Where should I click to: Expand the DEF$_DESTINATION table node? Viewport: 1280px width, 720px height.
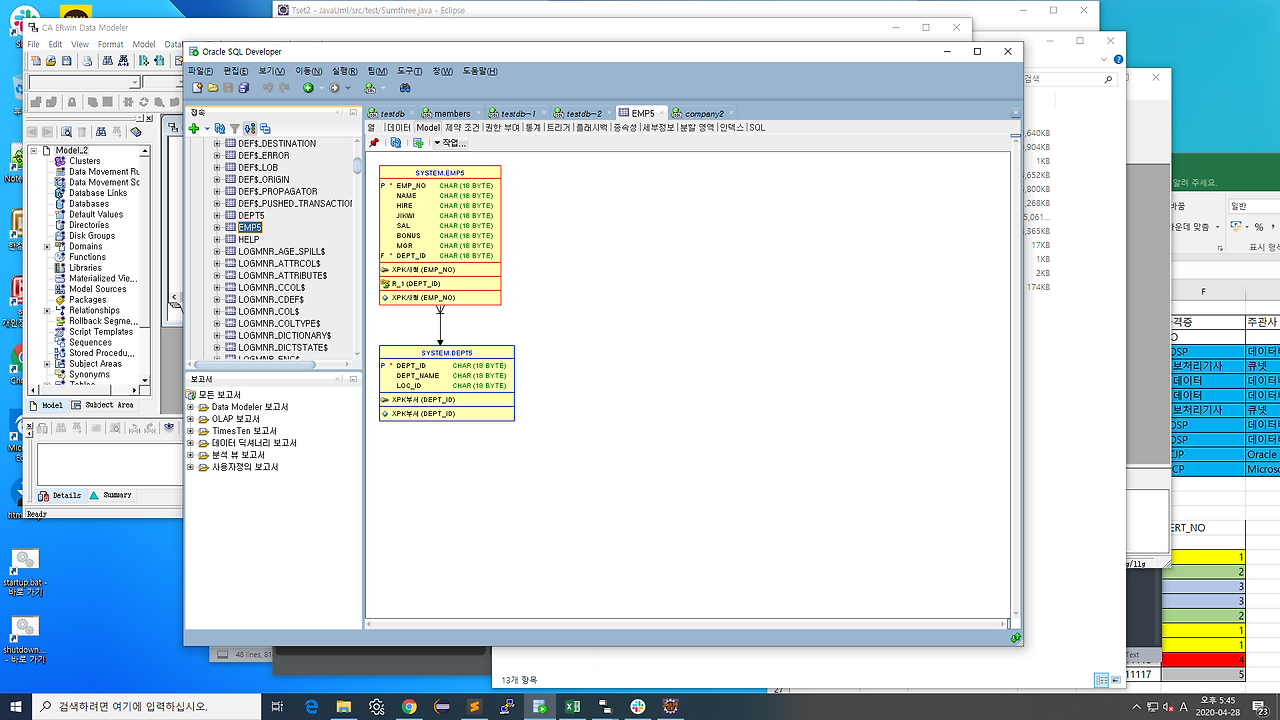click(x=217, y=144)
